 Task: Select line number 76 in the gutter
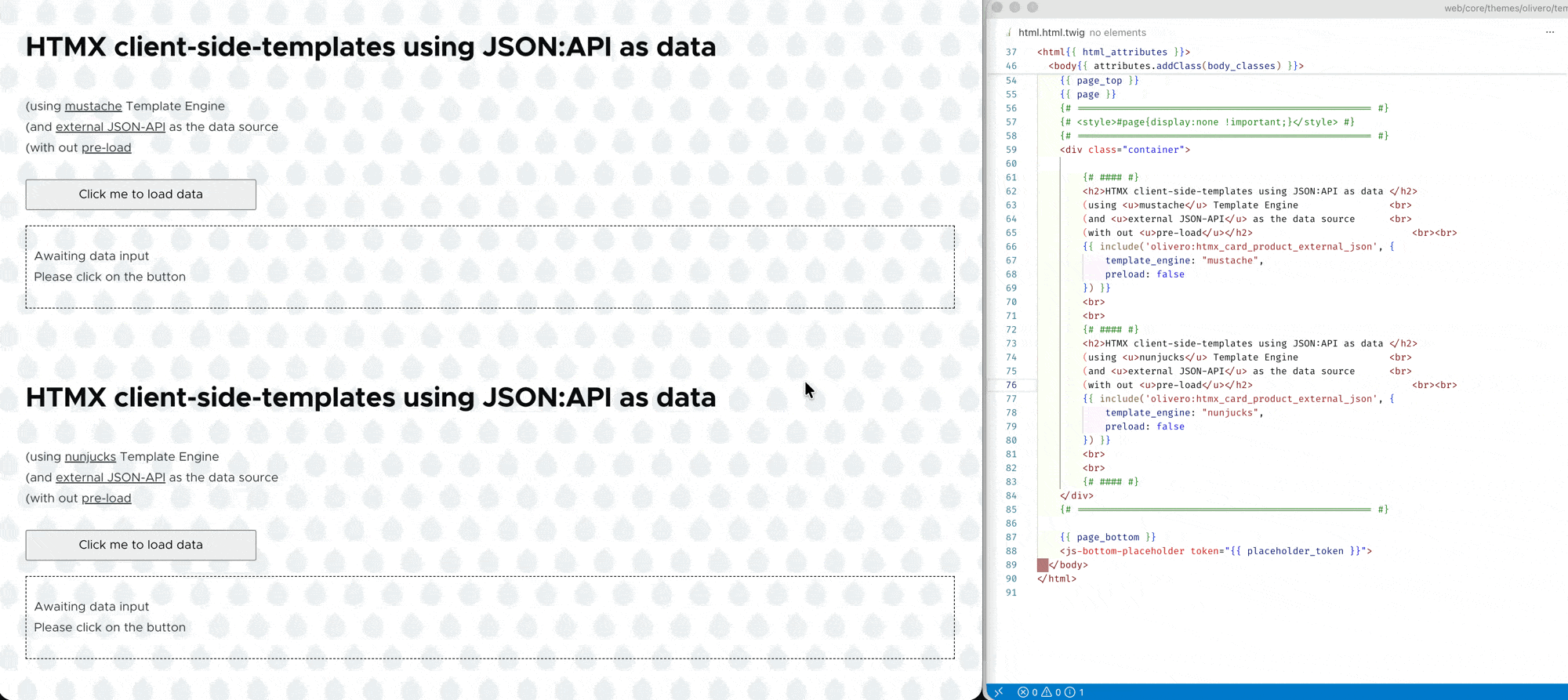(1011, 385)
